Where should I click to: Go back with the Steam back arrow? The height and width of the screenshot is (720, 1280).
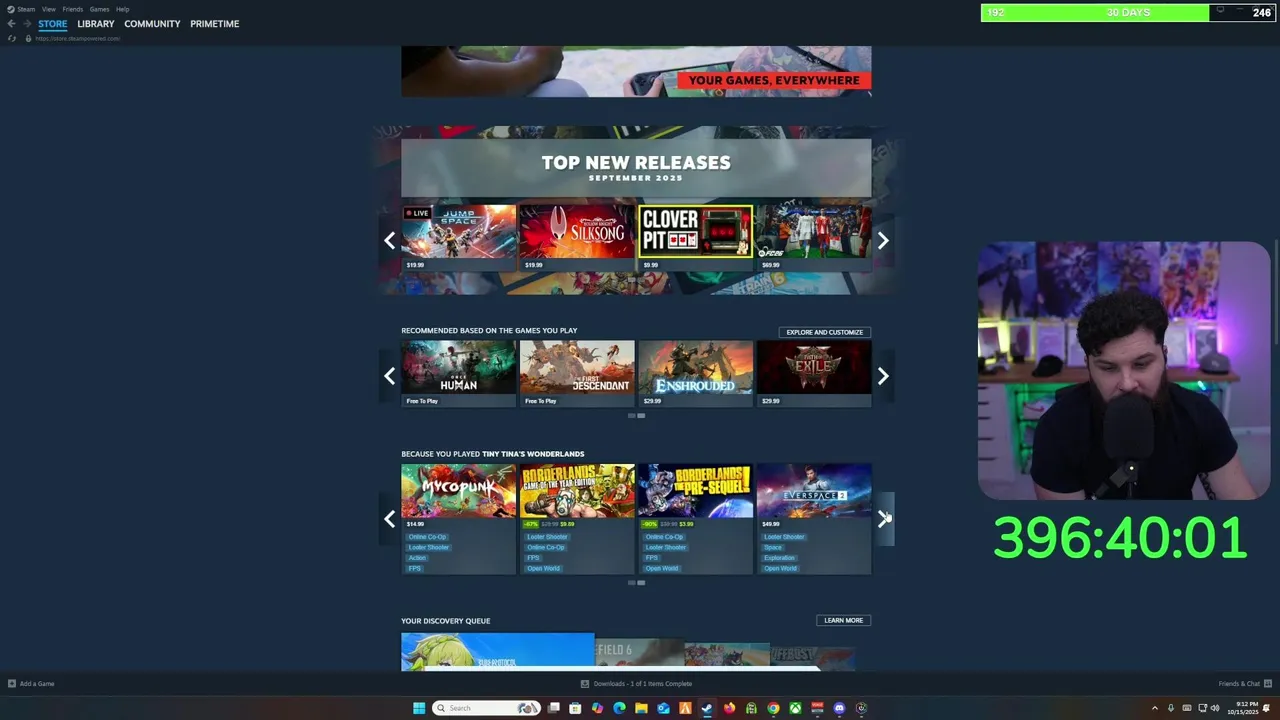(11, 24)
